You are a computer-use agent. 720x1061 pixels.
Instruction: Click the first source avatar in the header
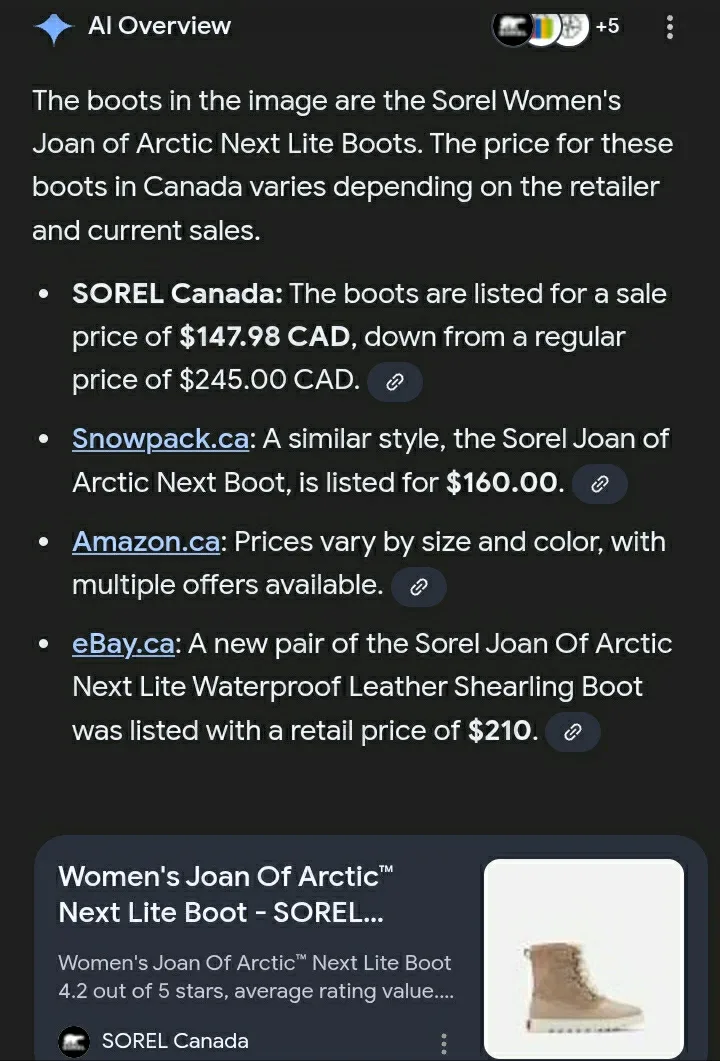512,28
